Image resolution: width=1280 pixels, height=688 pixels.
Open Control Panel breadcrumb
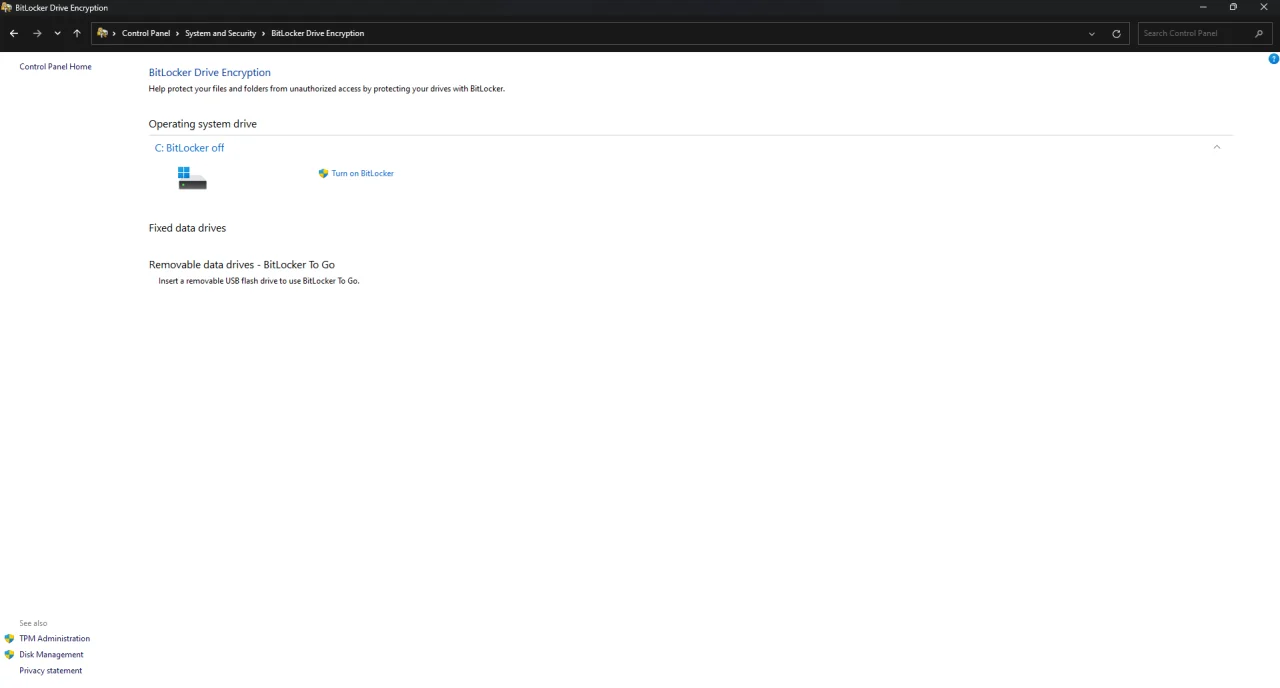click(x=146, y=33)
